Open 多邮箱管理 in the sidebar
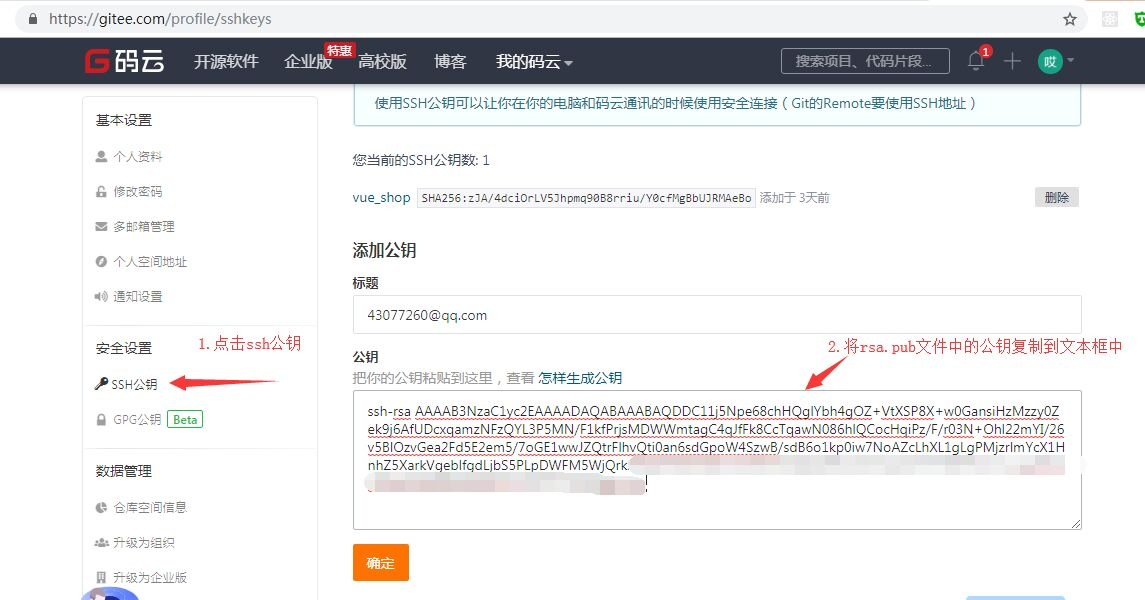Image resolution: width=1145 pixels, height=600 pixels. 143,227
